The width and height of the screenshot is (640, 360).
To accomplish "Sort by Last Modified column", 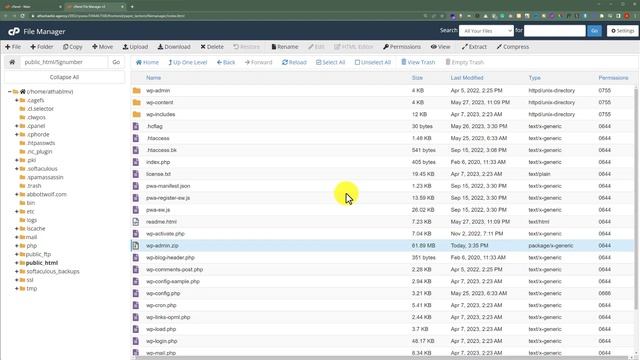I will pyautogui.click(x=467, y=78).
